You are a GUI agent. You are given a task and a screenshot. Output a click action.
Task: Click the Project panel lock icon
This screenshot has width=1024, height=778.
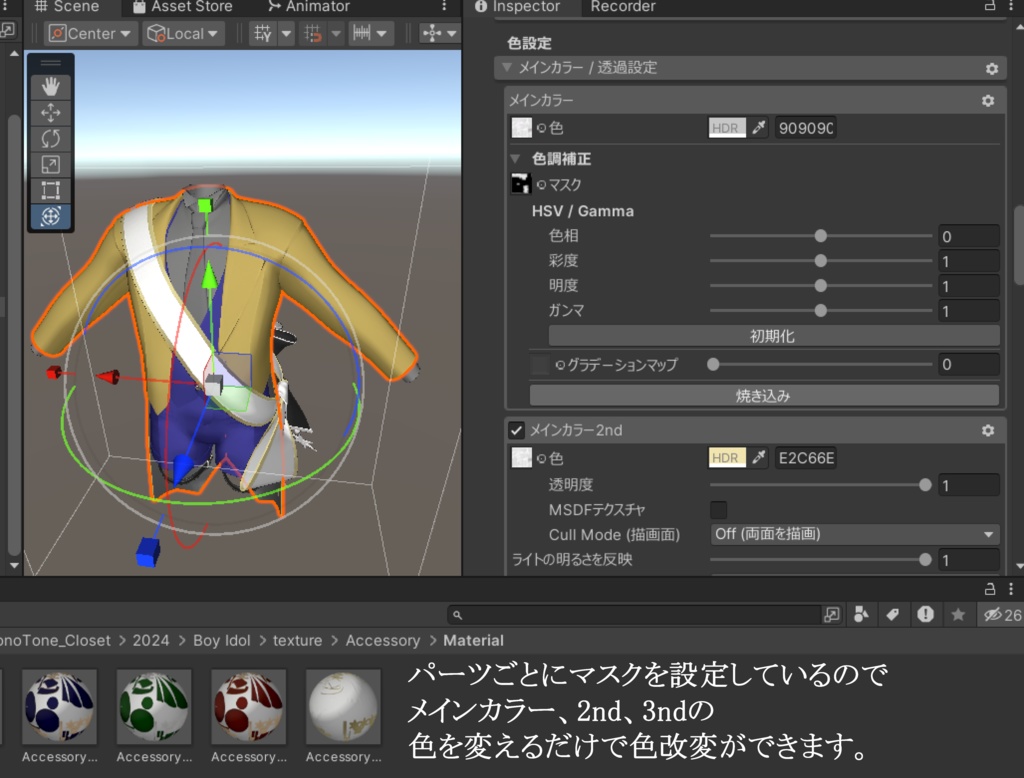(x=990, y=589)
